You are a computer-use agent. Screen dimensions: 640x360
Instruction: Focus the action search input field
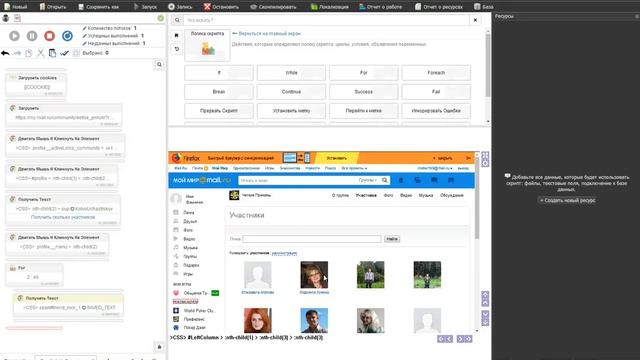(326, 20)
